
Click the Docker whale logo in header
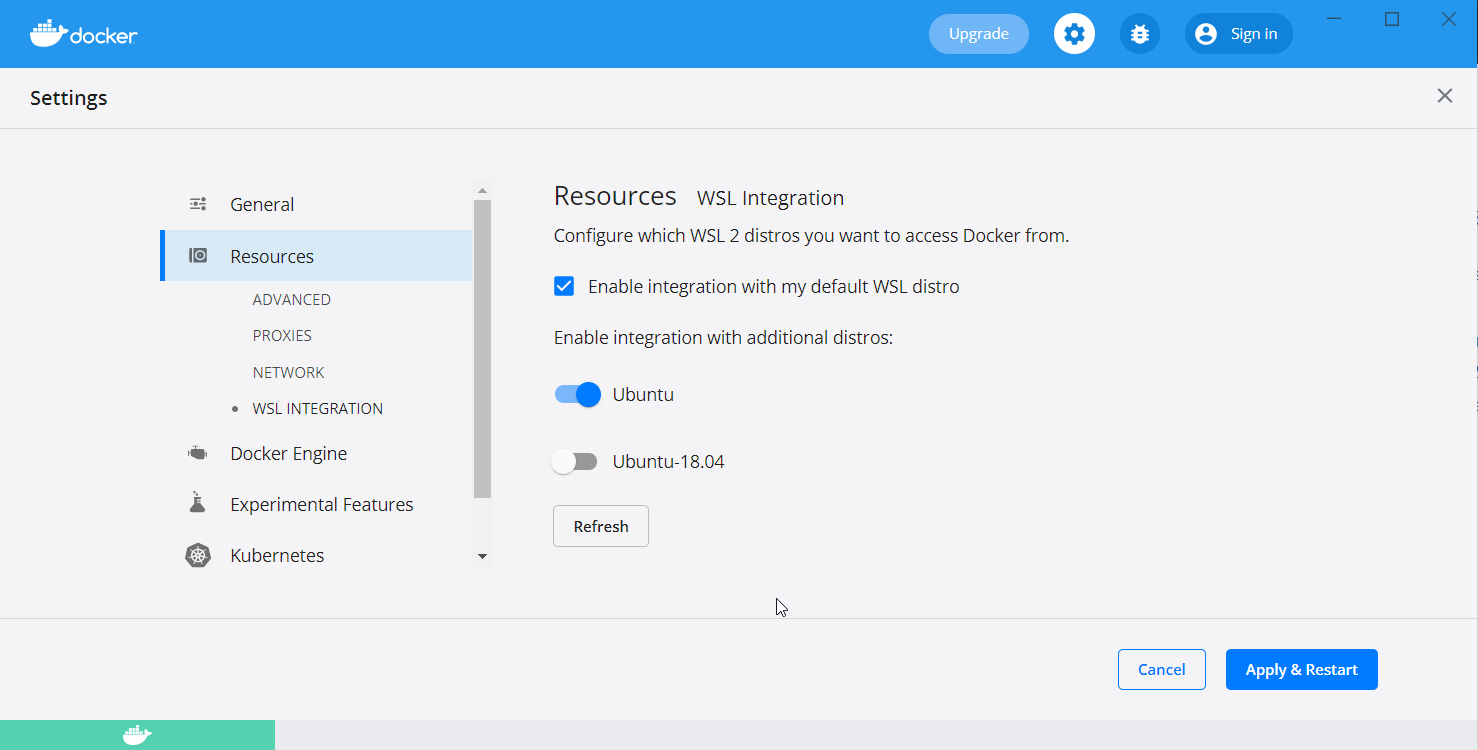(45, 33)
